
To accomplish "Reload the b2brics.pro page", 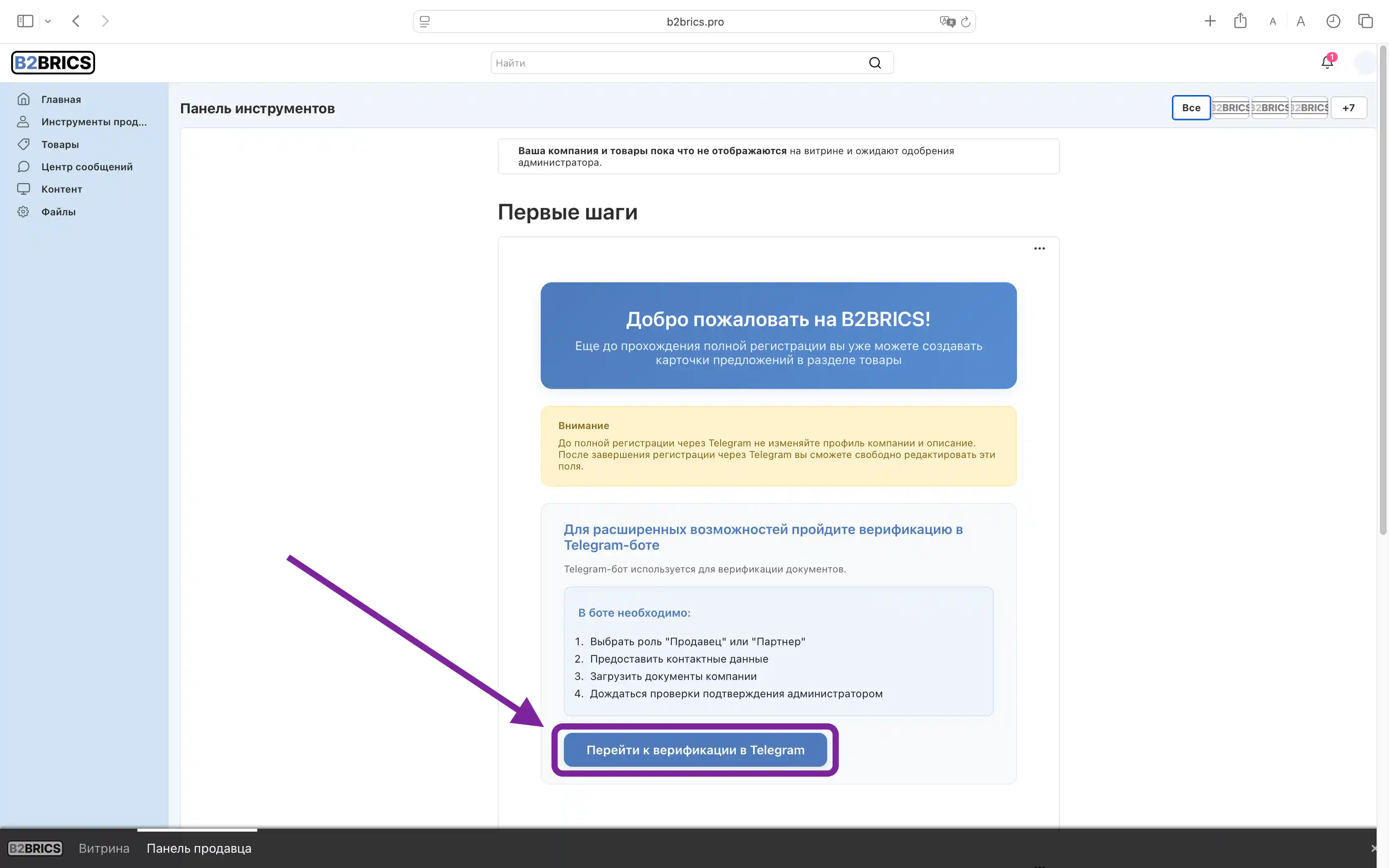I will pyautogui.click(x=965, y=22).
